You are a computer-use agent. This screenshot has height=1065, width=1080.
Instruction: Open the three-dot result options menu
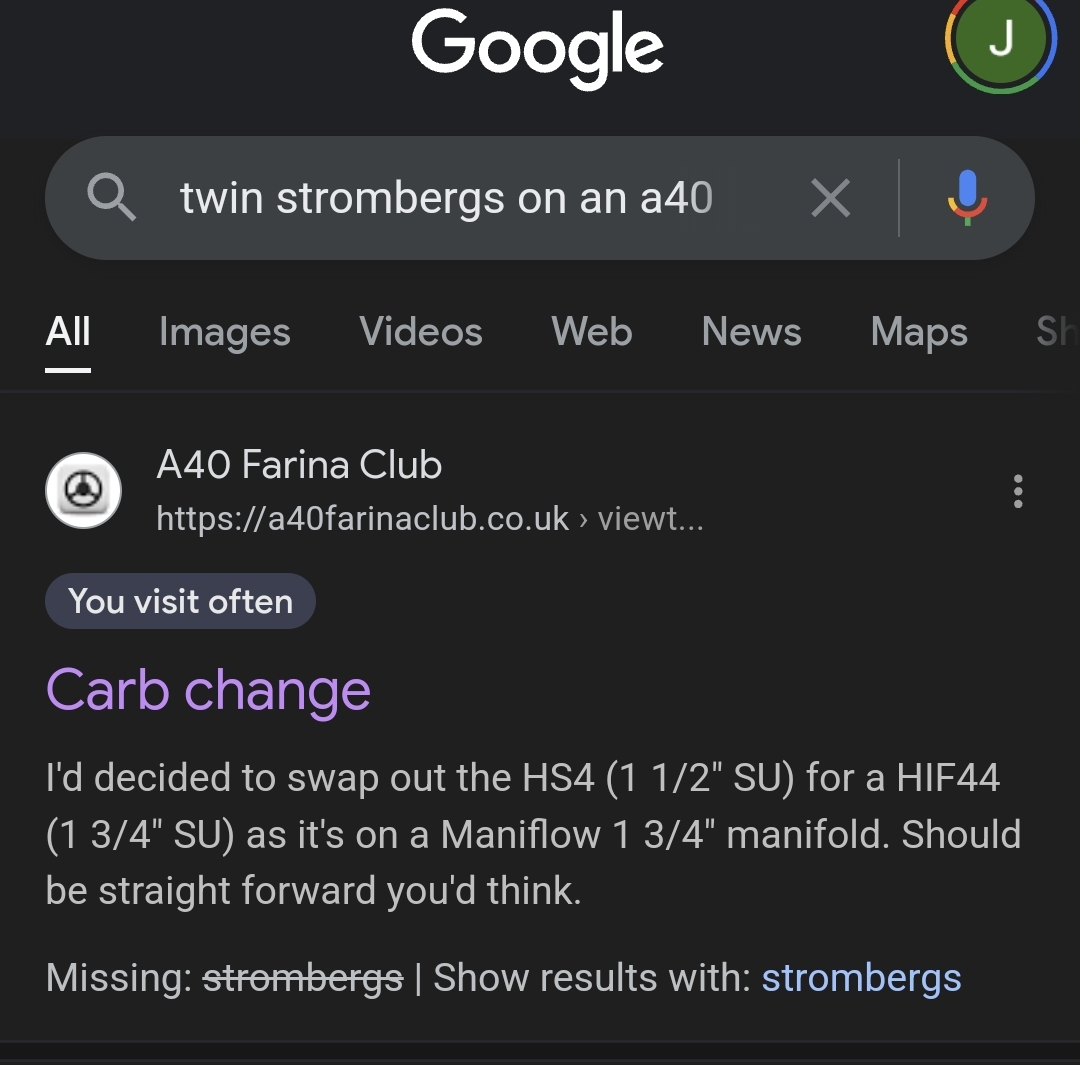1017,491
